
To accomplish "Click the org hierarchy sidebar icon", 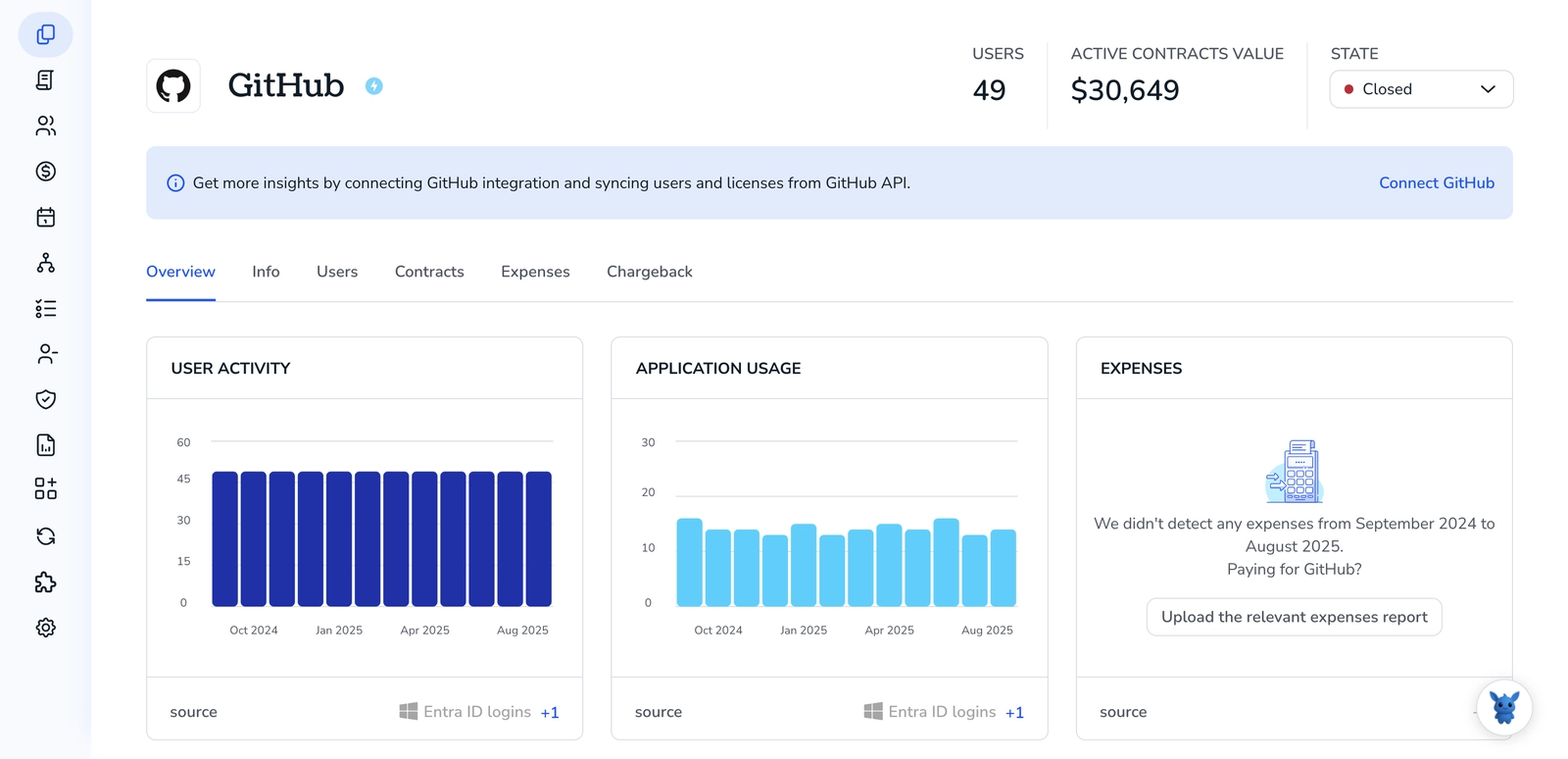I will [x=45, y=263].
